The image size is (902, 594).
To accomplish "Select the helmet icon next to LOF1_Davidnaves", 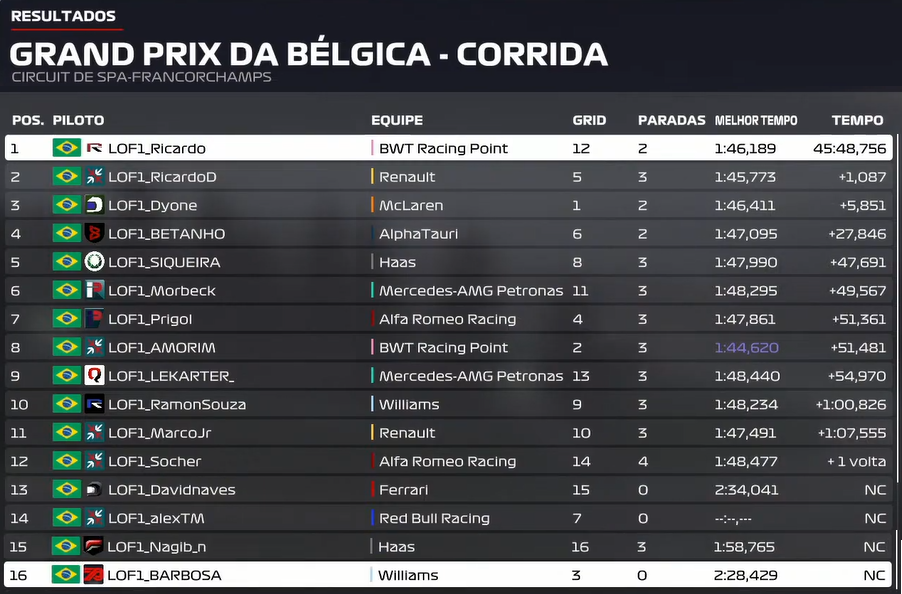I will (x=94, y=490).
